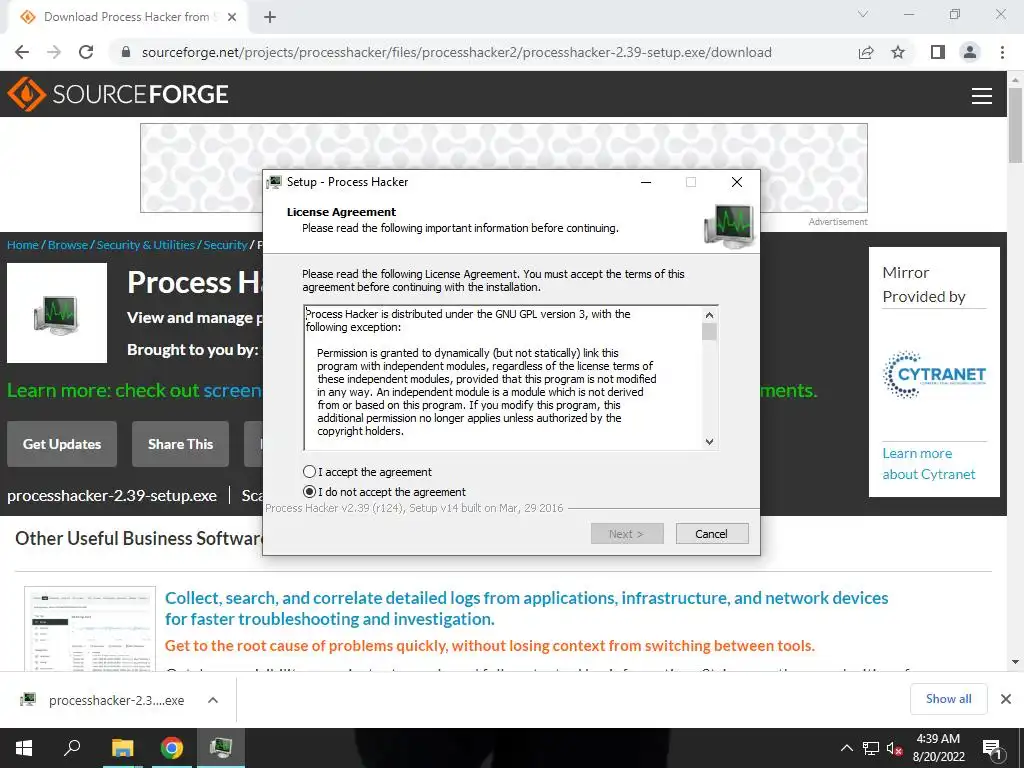Expand download item options chevron
This screenshot has height=768, width=1024.
click(213, 700)
